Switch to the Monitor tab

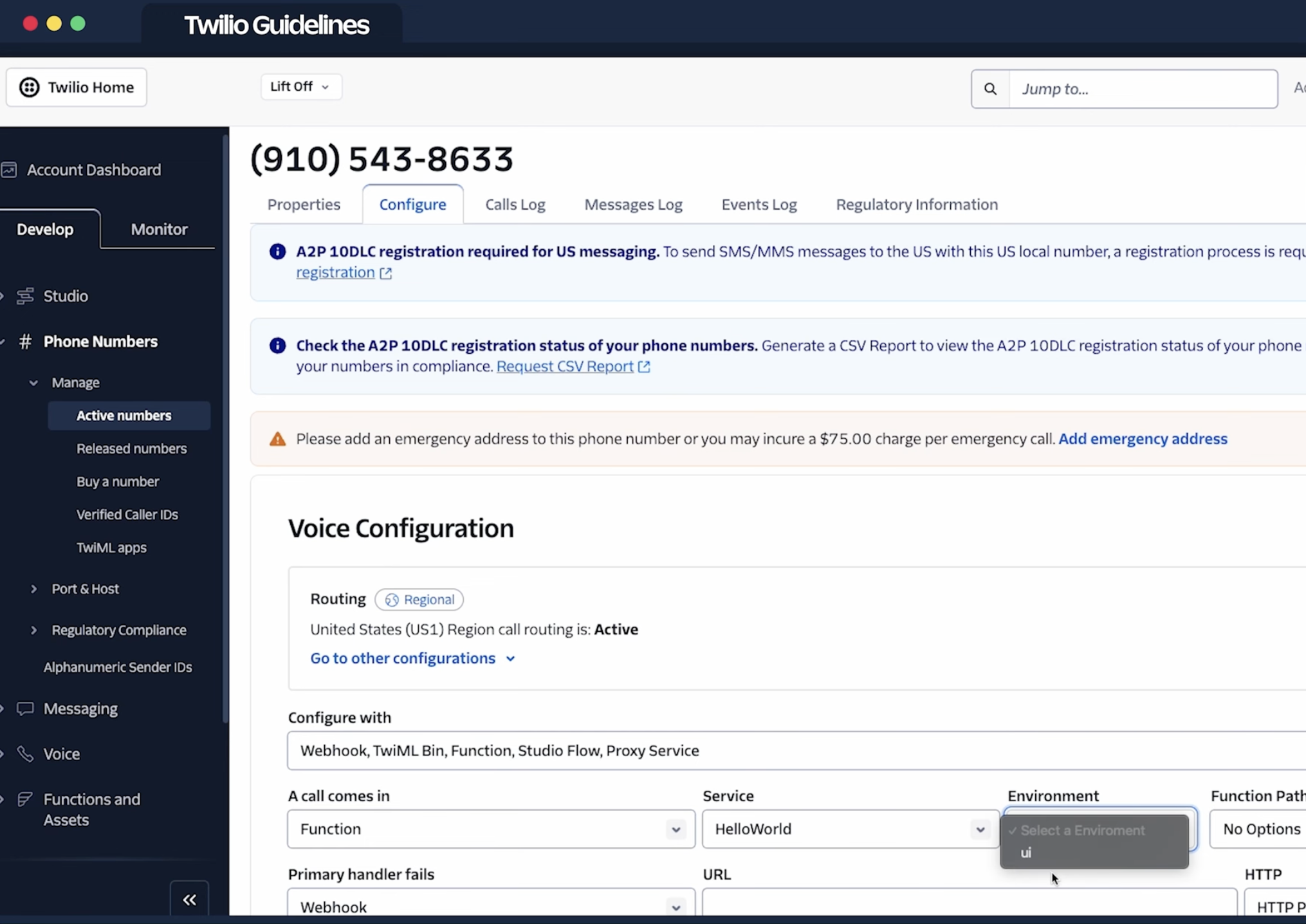pyautogui.click(x=159, y=229)
